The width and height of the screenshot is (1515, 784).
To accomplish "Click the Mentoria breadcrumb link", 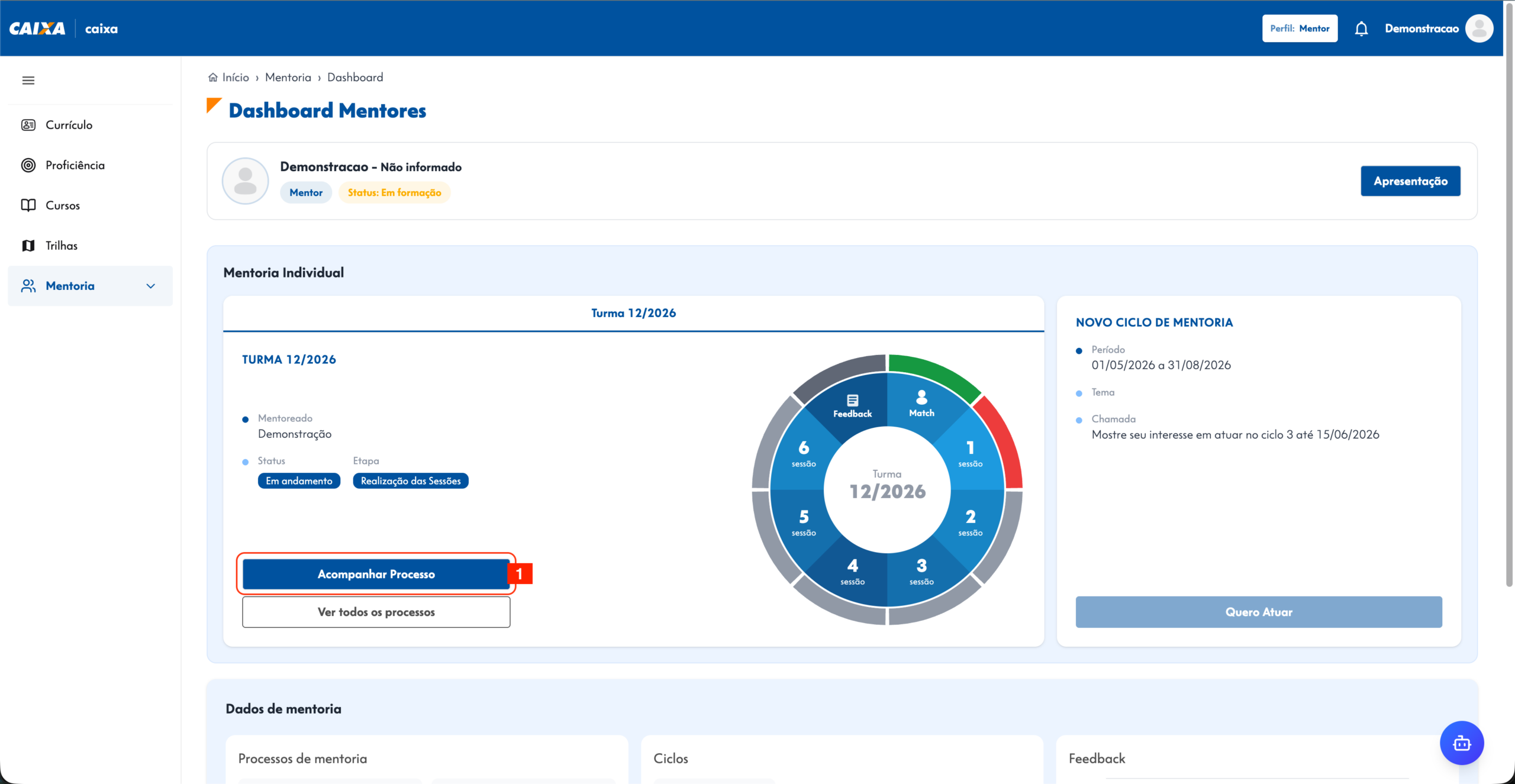I will click(x=288, y=78).
